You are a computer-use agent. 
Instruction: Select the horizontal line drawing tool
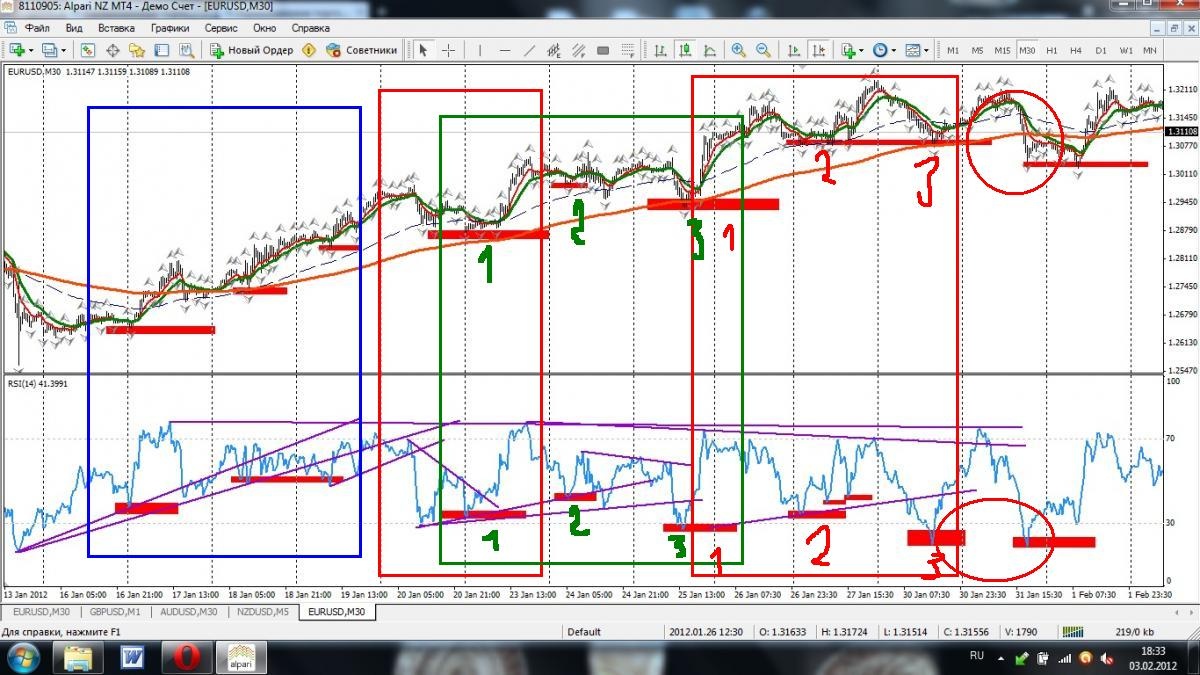click(505, 50)
